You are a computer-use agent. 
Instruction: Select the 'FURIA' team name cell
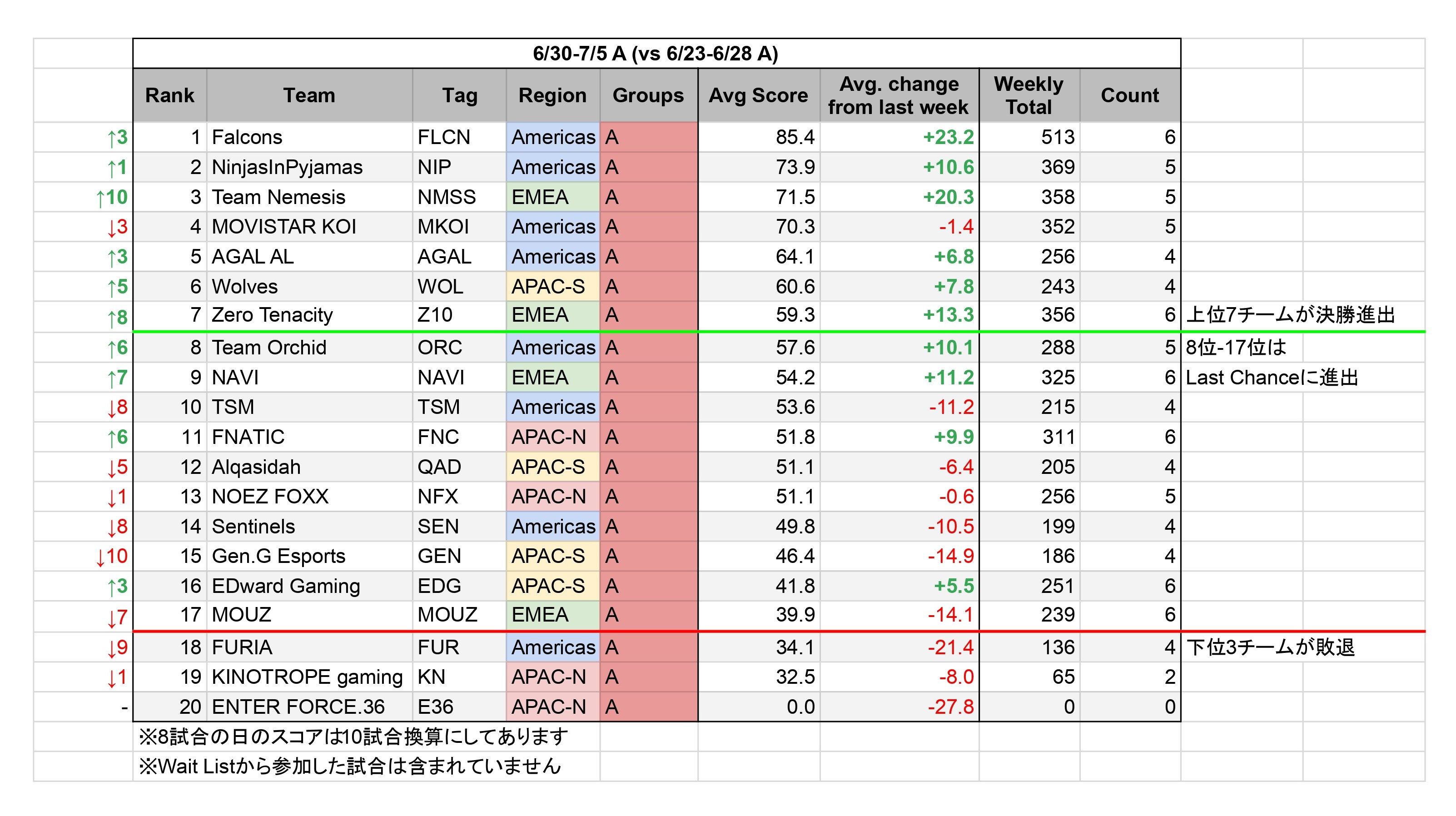(x=309, y=647)
